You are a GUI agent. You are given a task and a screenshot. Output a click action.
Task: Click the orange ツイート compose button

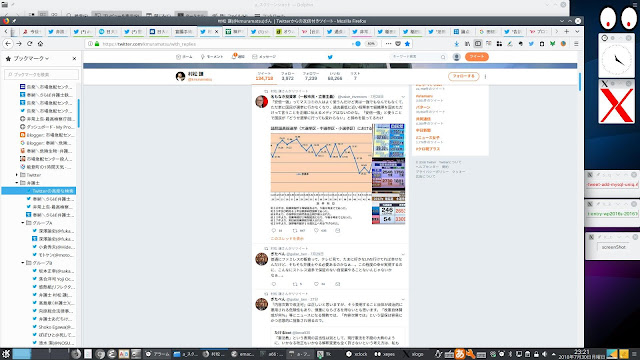click(476, 57)
